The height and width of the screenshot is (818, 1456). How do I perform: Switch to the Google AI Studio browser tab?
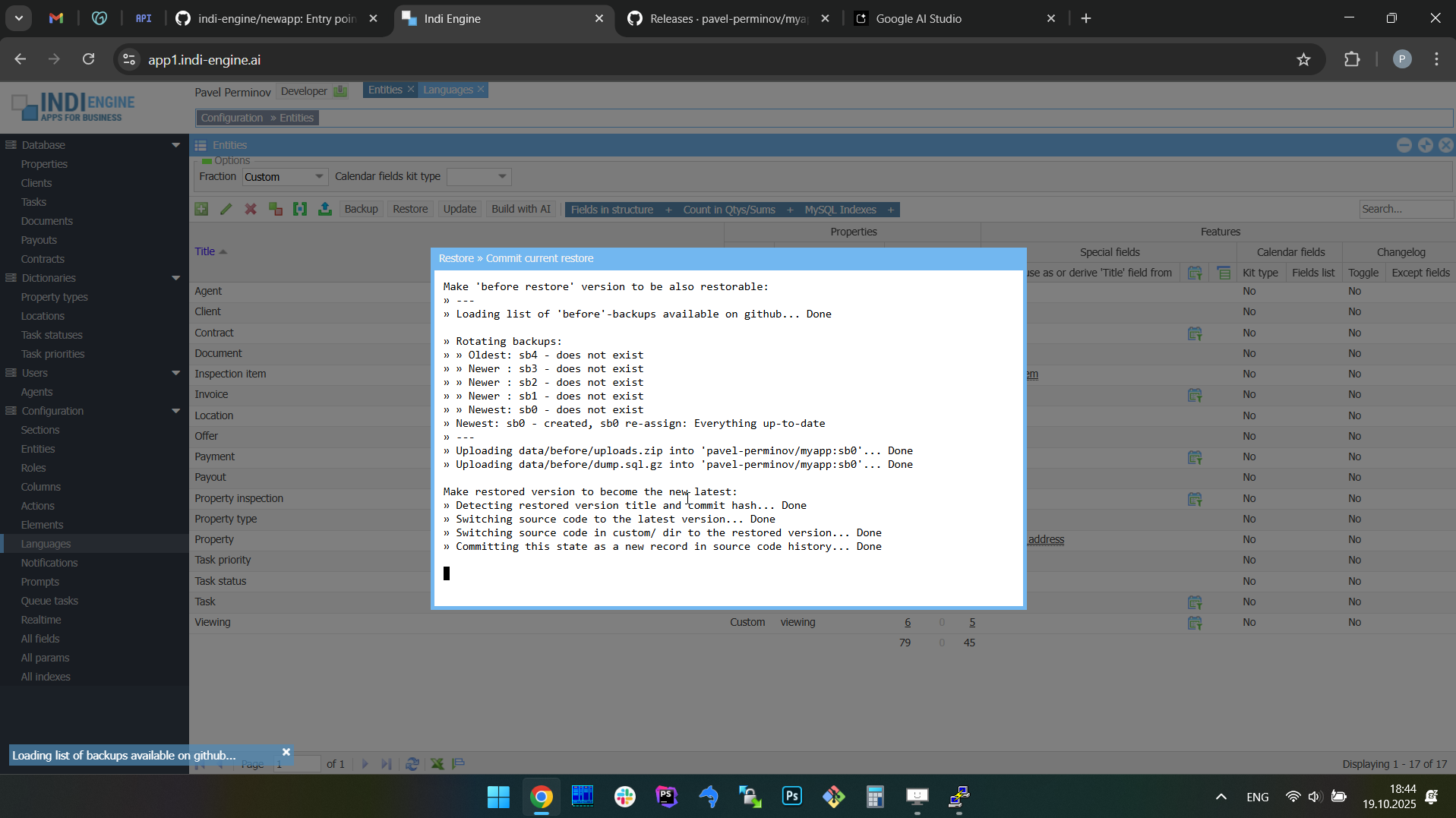918,19
